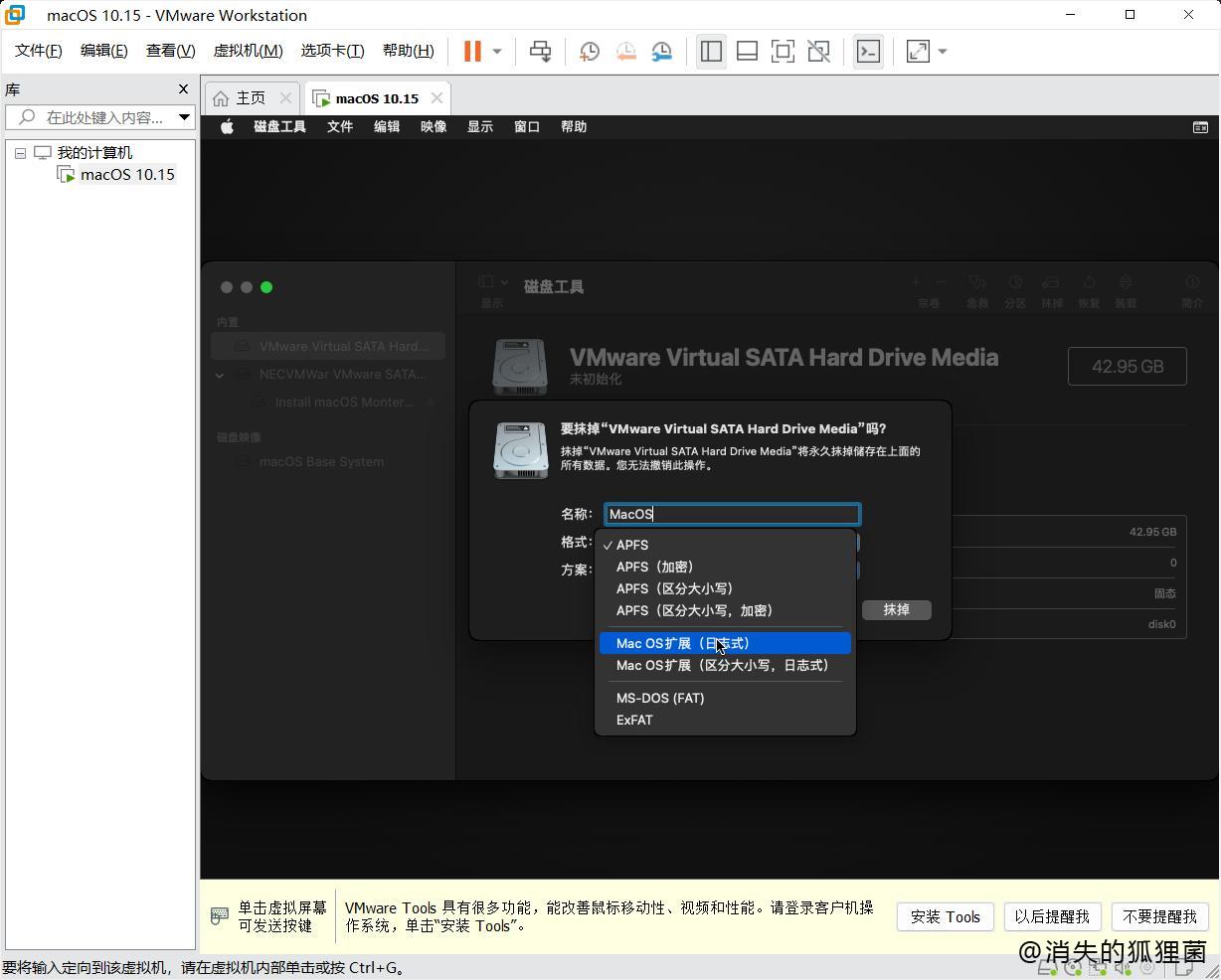Image resolution: width=1221 pixels, height=980 pixels.
Task: Open the 虚拟机(M) menu
Action: (248, 51)
